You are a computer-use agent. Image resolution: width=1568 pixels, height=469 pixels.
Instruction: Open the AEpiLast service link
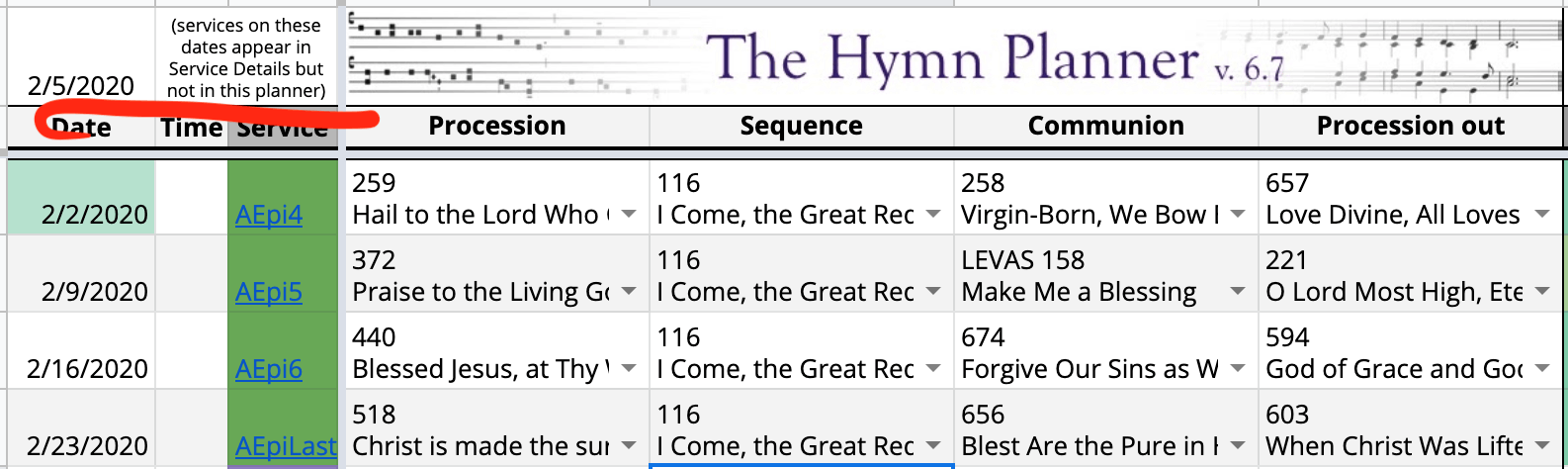[x=286, y=446]
